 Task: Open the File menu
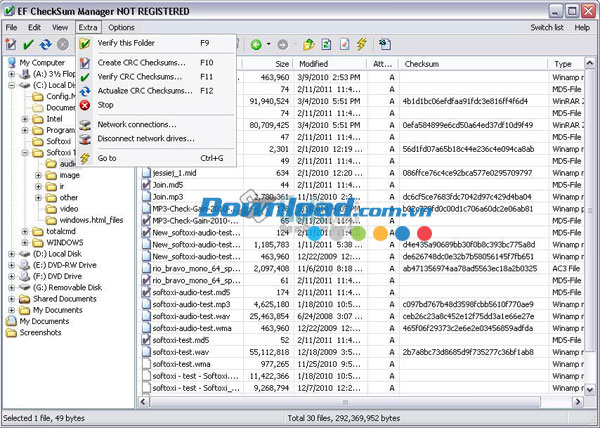(x=11, y=28)
